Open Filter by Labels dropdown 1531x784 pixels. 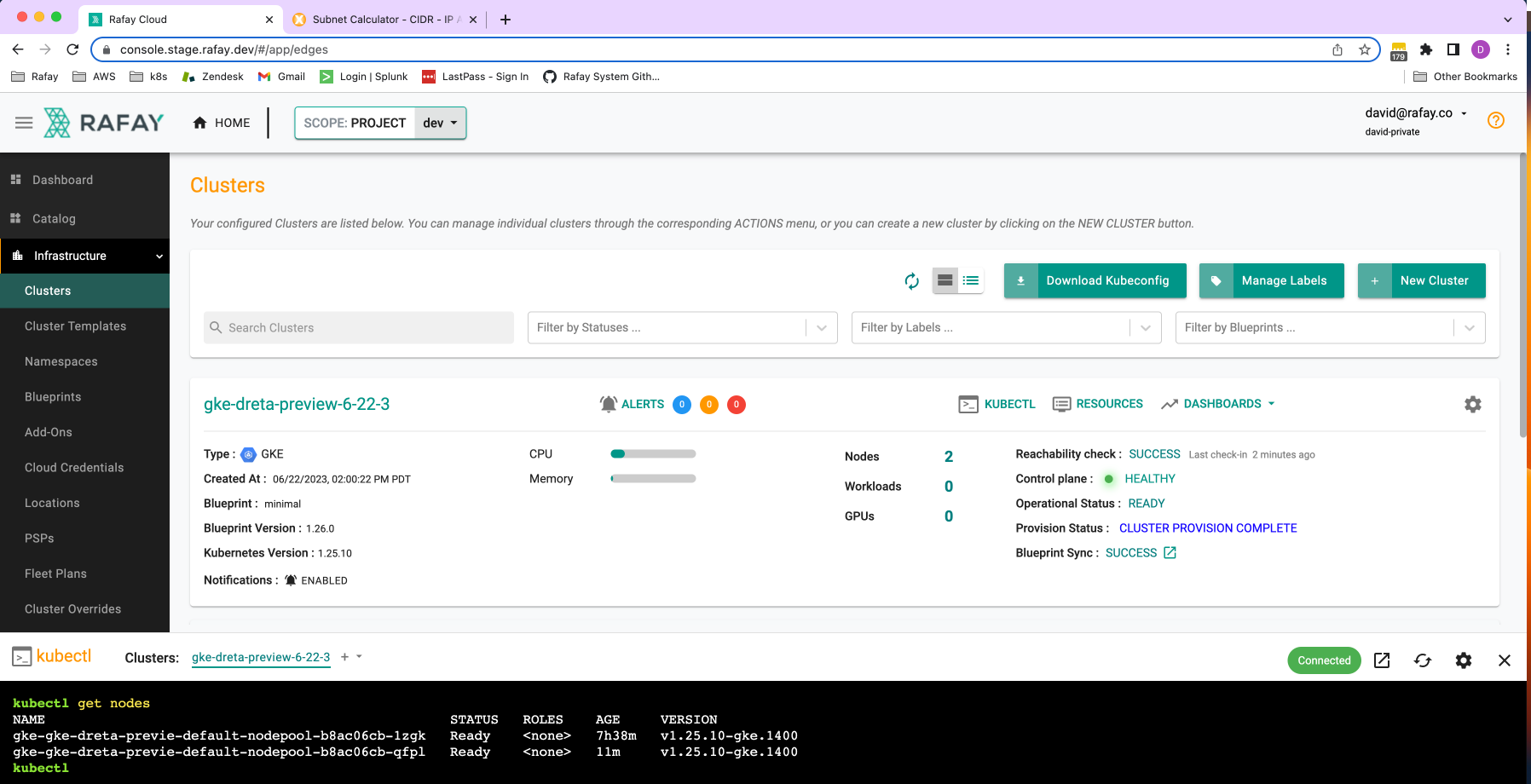pyautogui.click(x=1007, y=328)
